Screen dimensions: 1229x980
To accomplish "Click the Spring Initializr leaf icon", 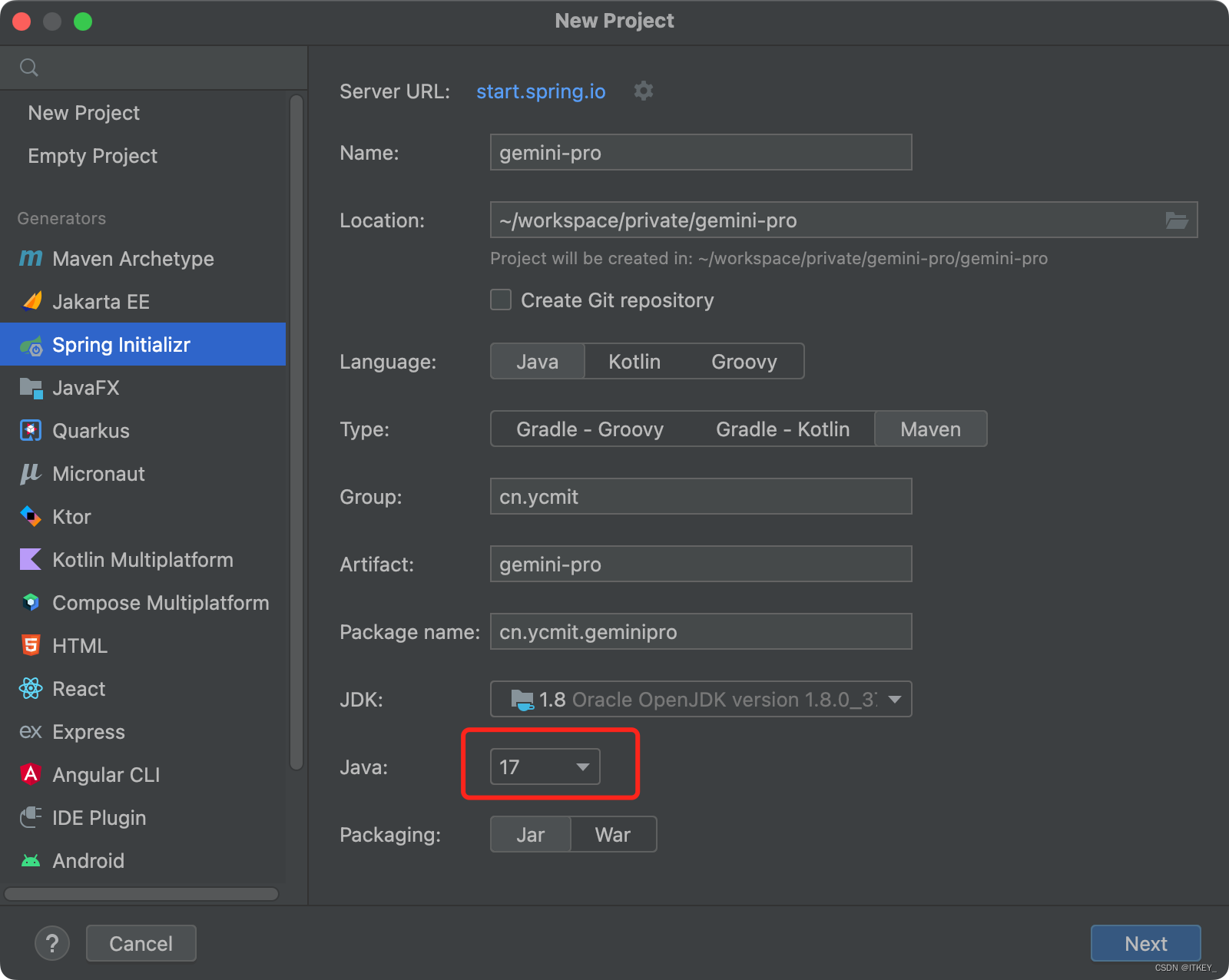I will click(31, 346).
